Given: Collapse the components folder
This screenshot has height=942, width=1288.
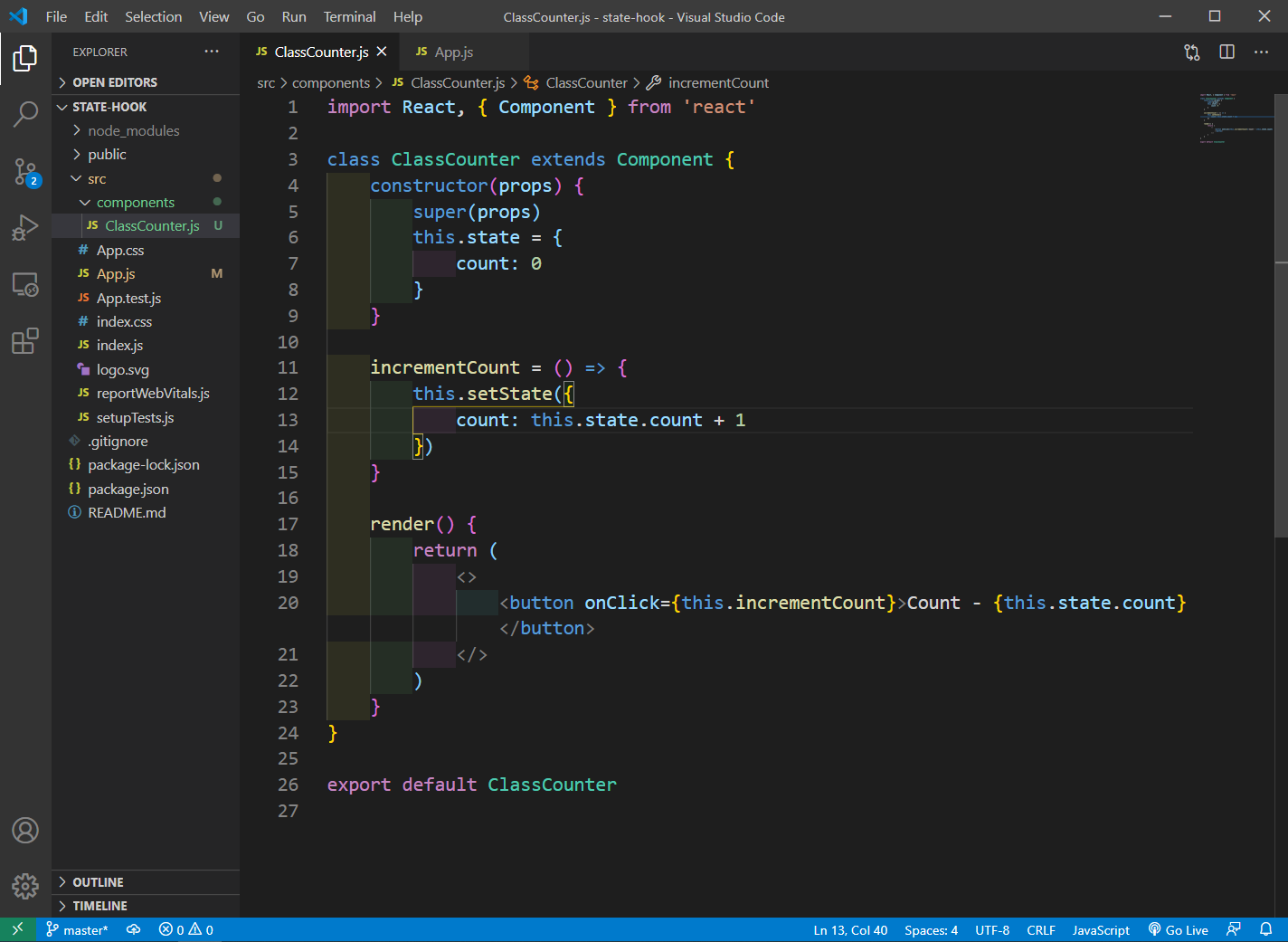Looking at the screenshot, I should (x=146, y=203).
